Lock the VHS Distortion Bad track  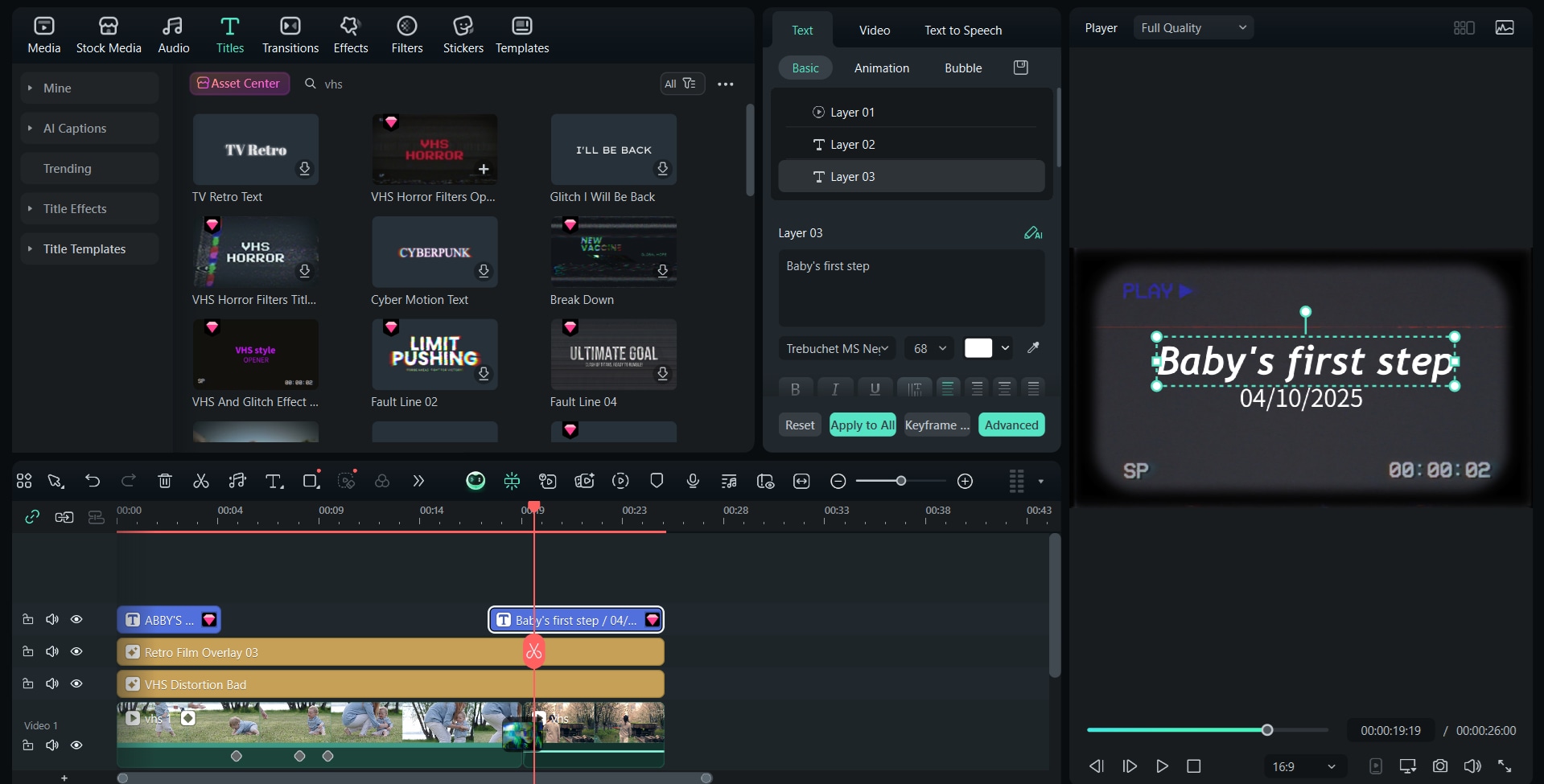[27, 683]
